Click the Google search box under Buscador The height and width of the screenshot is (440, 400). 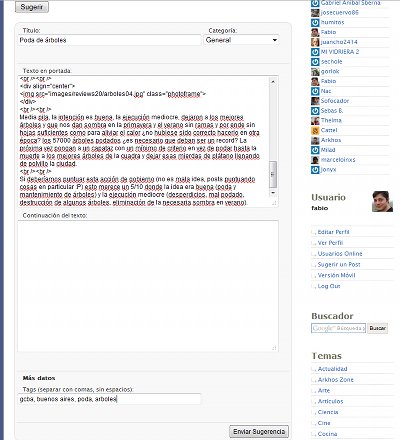click(x=338, y=328)
